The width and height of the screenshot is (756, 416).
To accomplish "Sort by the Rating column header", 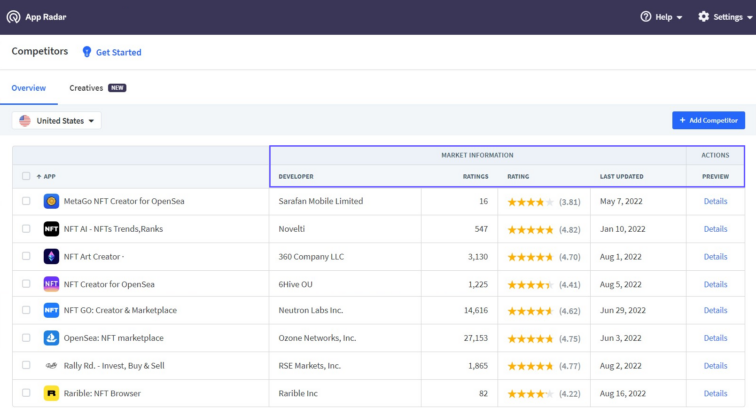I will click(518, 176).
